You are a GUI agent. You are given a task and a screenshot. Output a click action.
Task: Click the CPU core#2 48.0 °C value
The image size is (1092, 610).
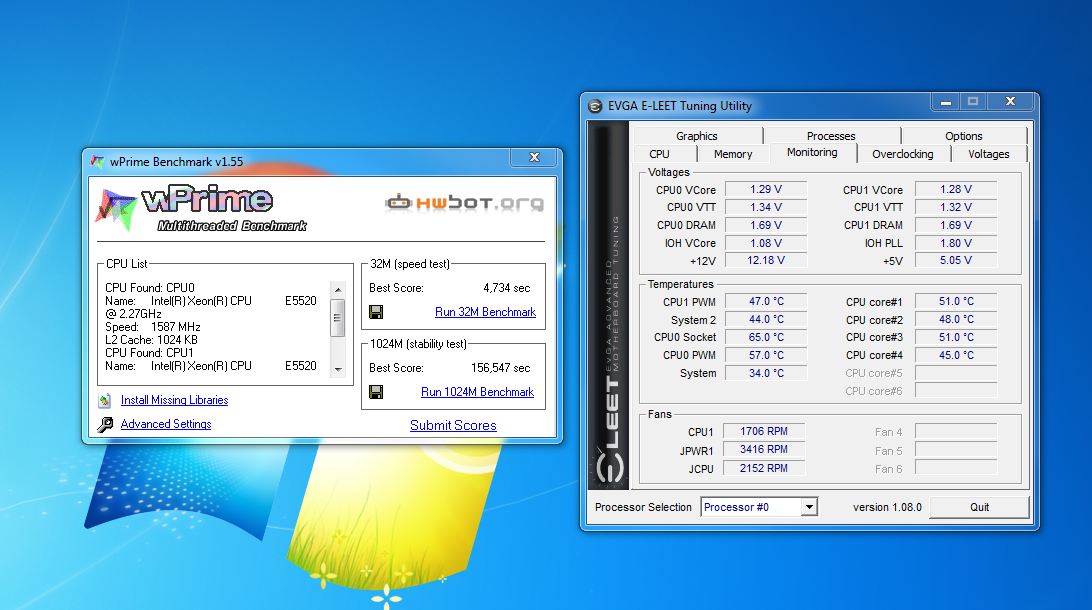956,320
